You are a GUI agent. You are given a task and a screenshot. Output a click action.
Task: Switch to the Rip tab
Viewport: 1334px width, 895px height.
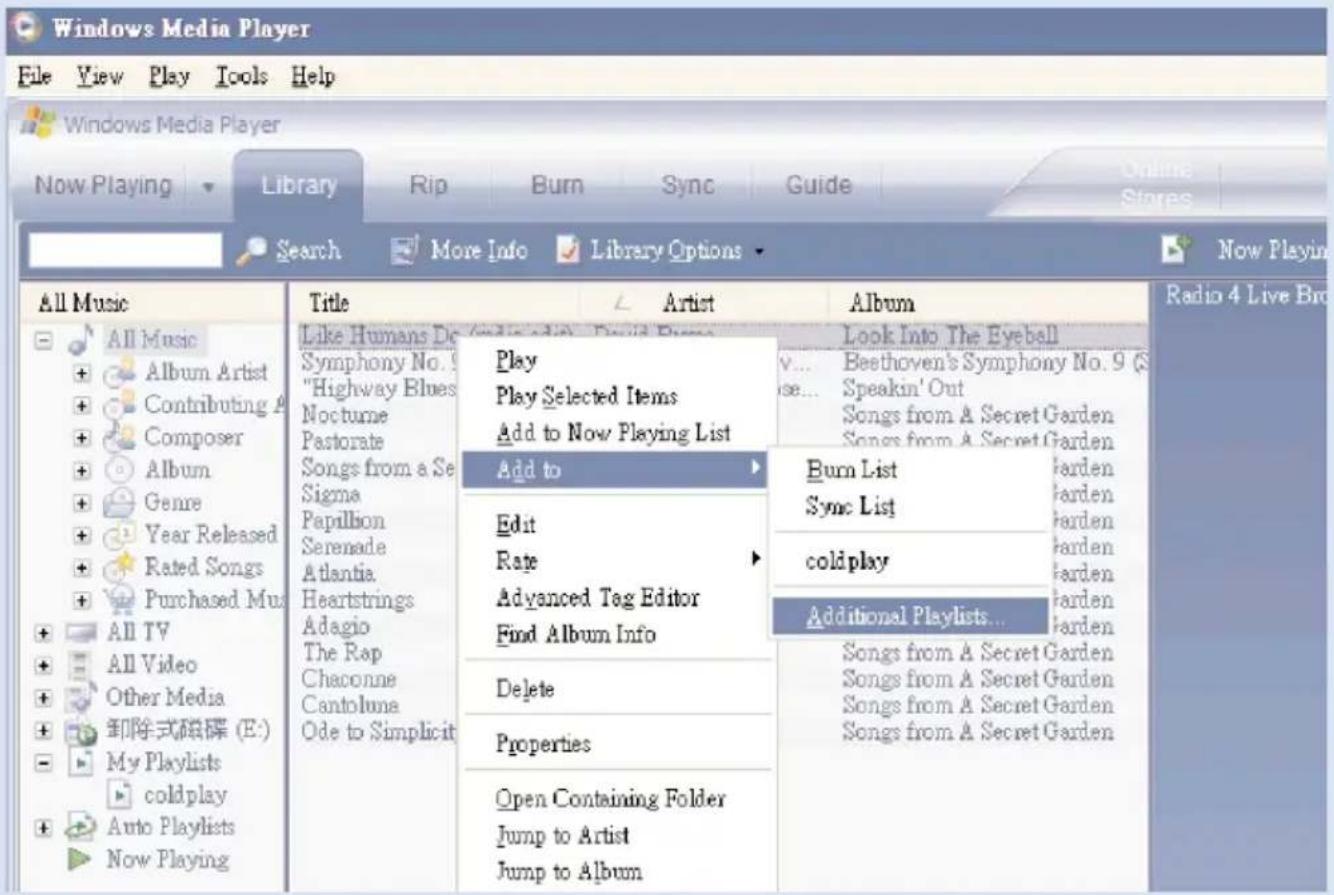point(427,186)
